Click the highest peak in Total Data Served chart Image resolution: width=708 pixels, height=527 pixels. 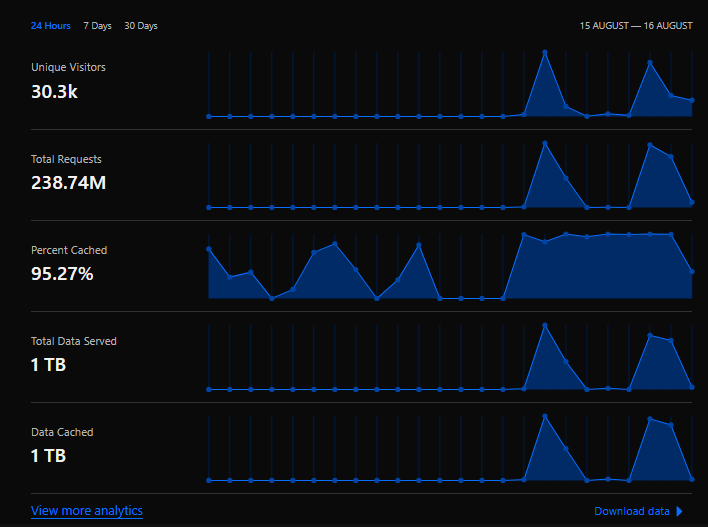[545, 325]
